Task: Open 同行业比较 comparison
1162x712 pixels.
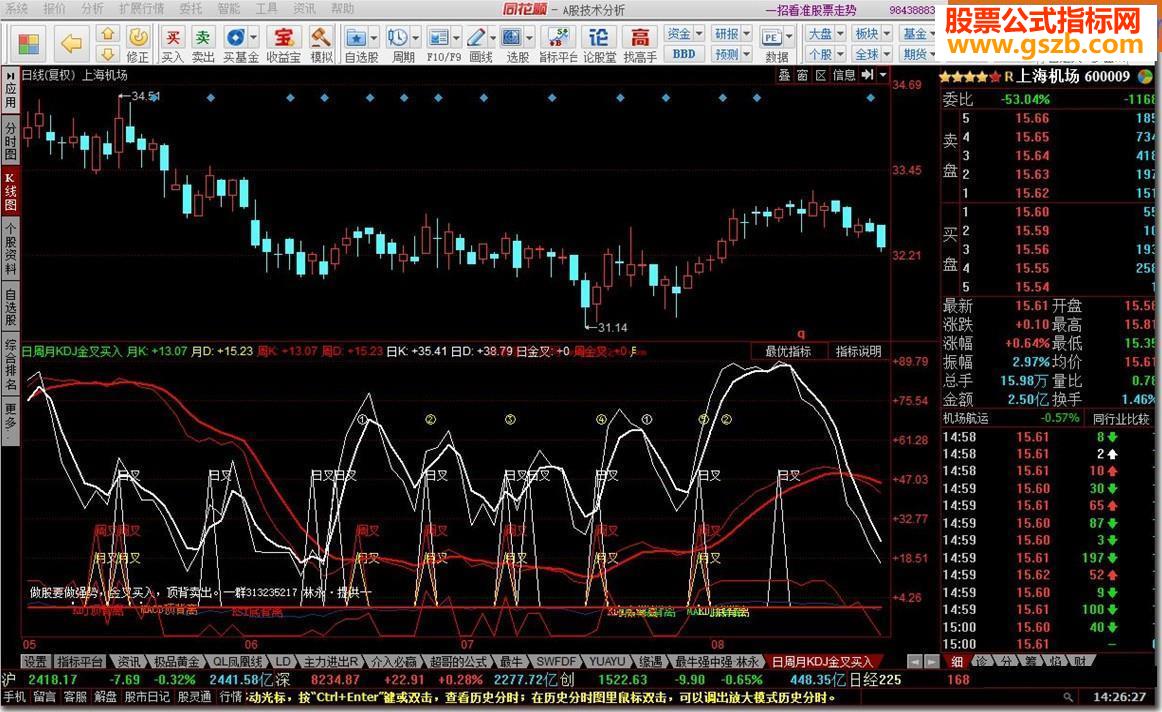Action: tap(1120, 419)
